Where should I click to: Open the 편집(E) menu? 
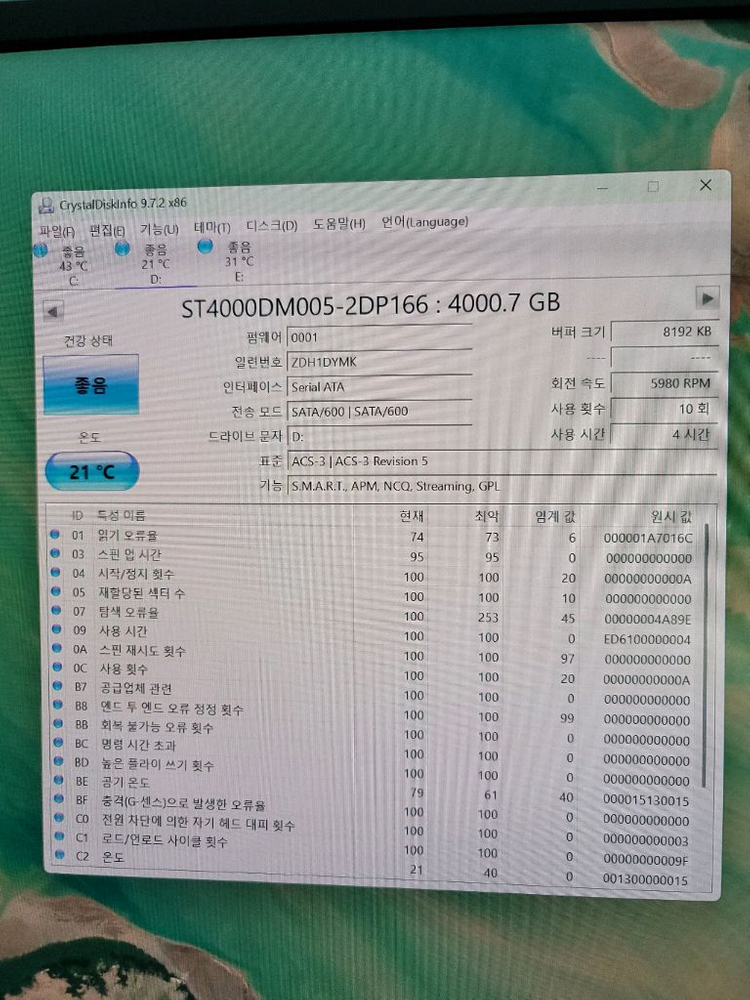pos(107,230)
